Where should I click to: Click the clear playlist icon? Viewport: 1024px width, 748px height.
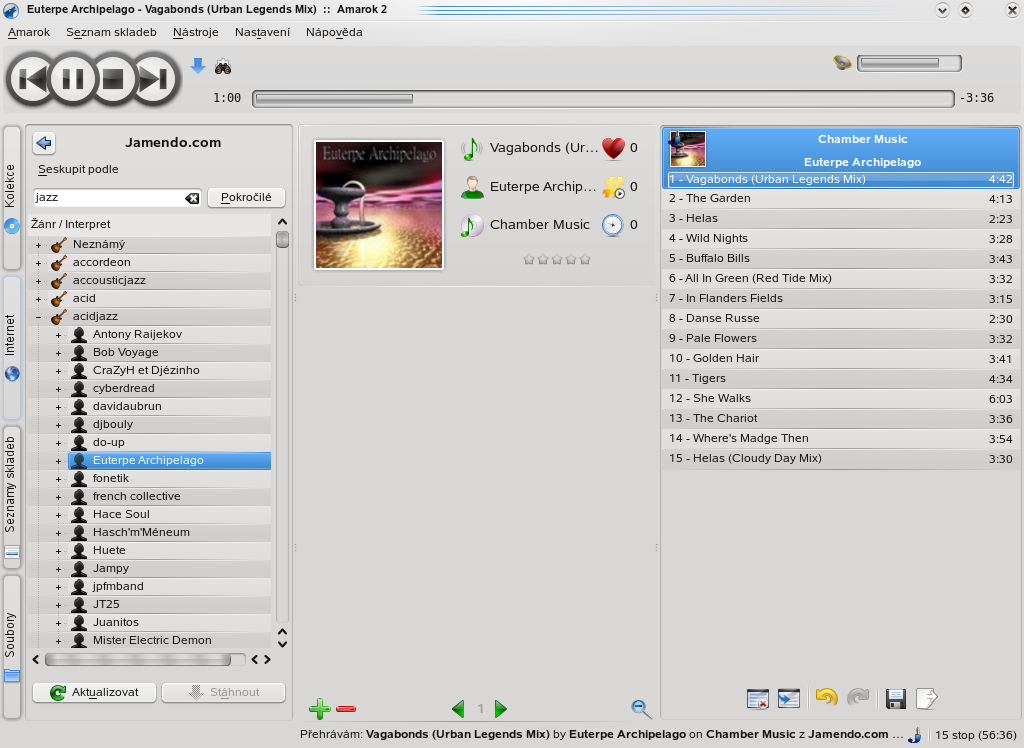tap(758, 699)
